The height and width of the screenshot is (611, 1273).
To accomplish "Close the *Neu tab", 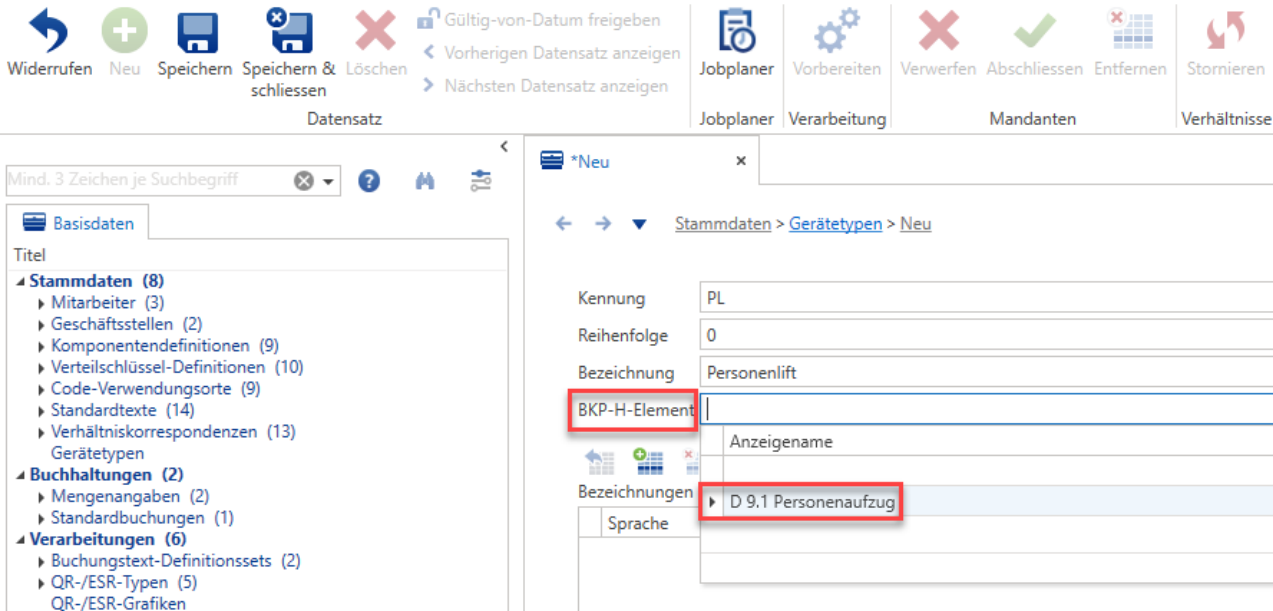I will click(741, 161).
